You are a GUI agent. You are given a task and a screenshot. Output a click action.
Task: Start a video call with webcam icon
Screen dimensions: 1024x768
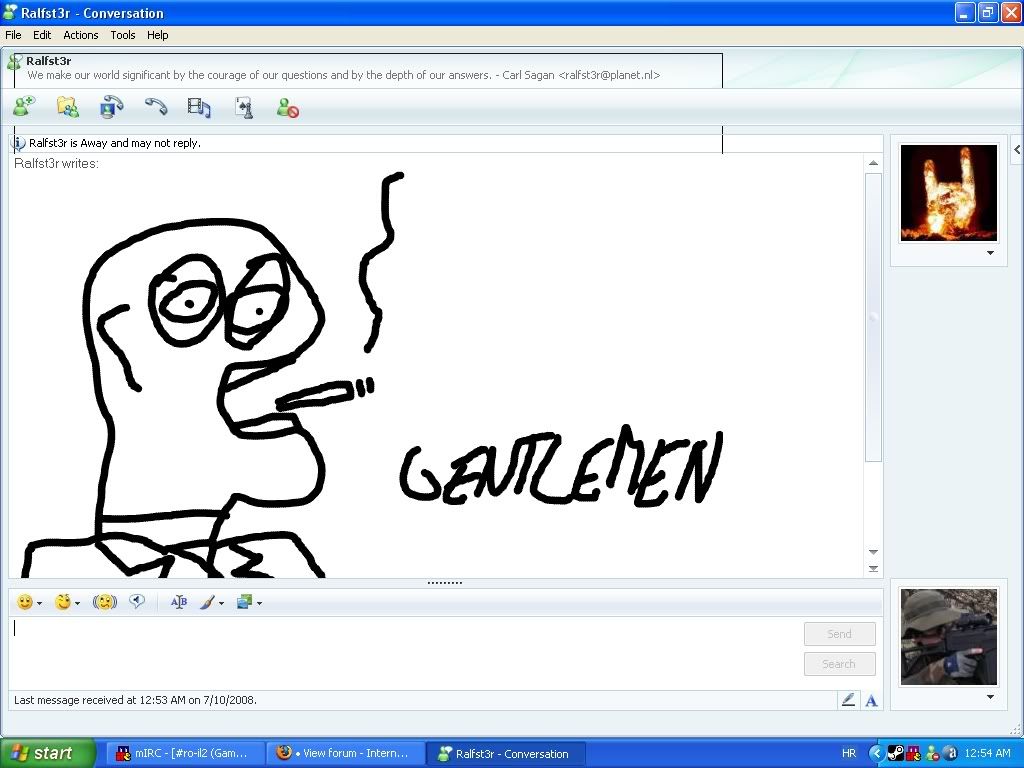click(111, 107)
